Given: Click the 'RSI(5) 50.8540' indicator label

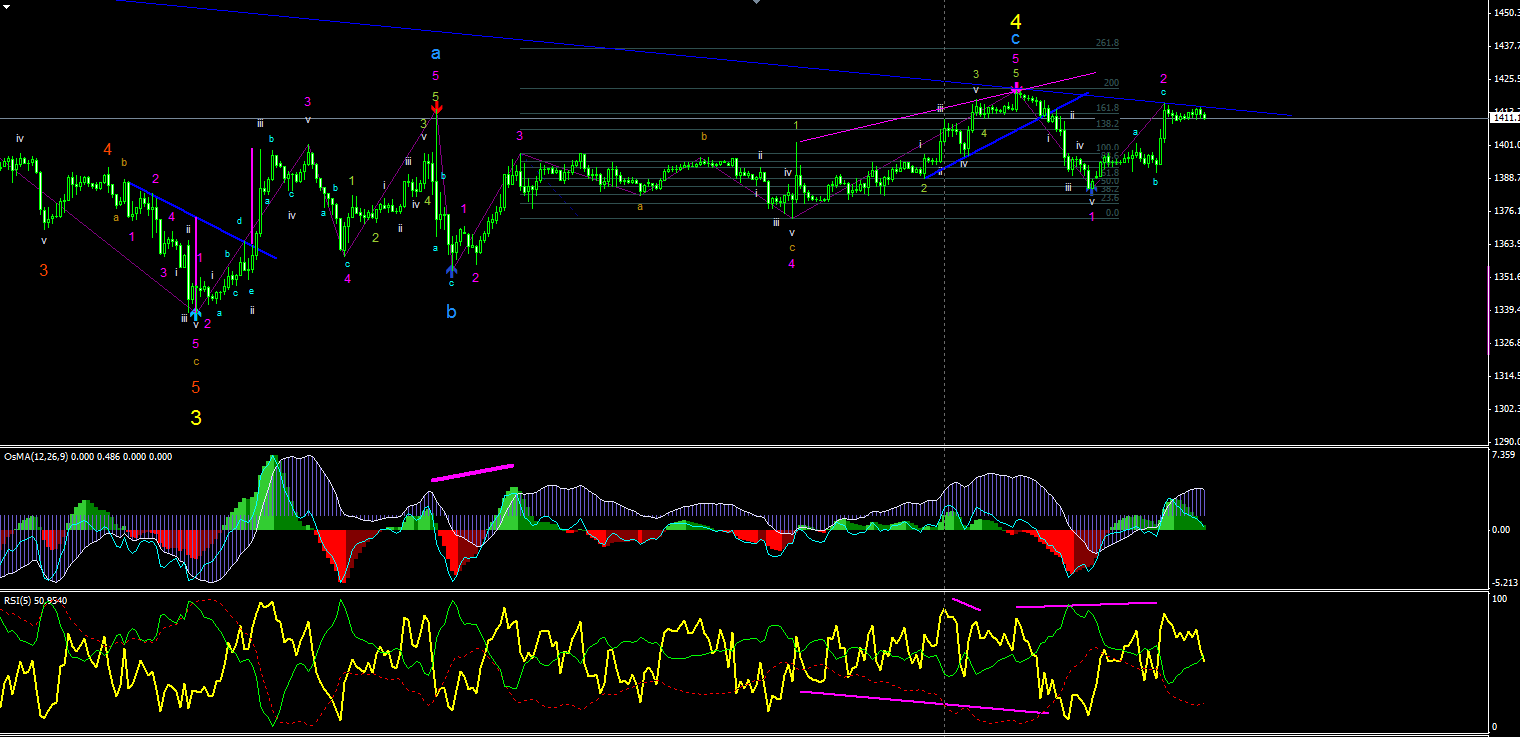Looking at the screenshot, I should click(38, 600).
